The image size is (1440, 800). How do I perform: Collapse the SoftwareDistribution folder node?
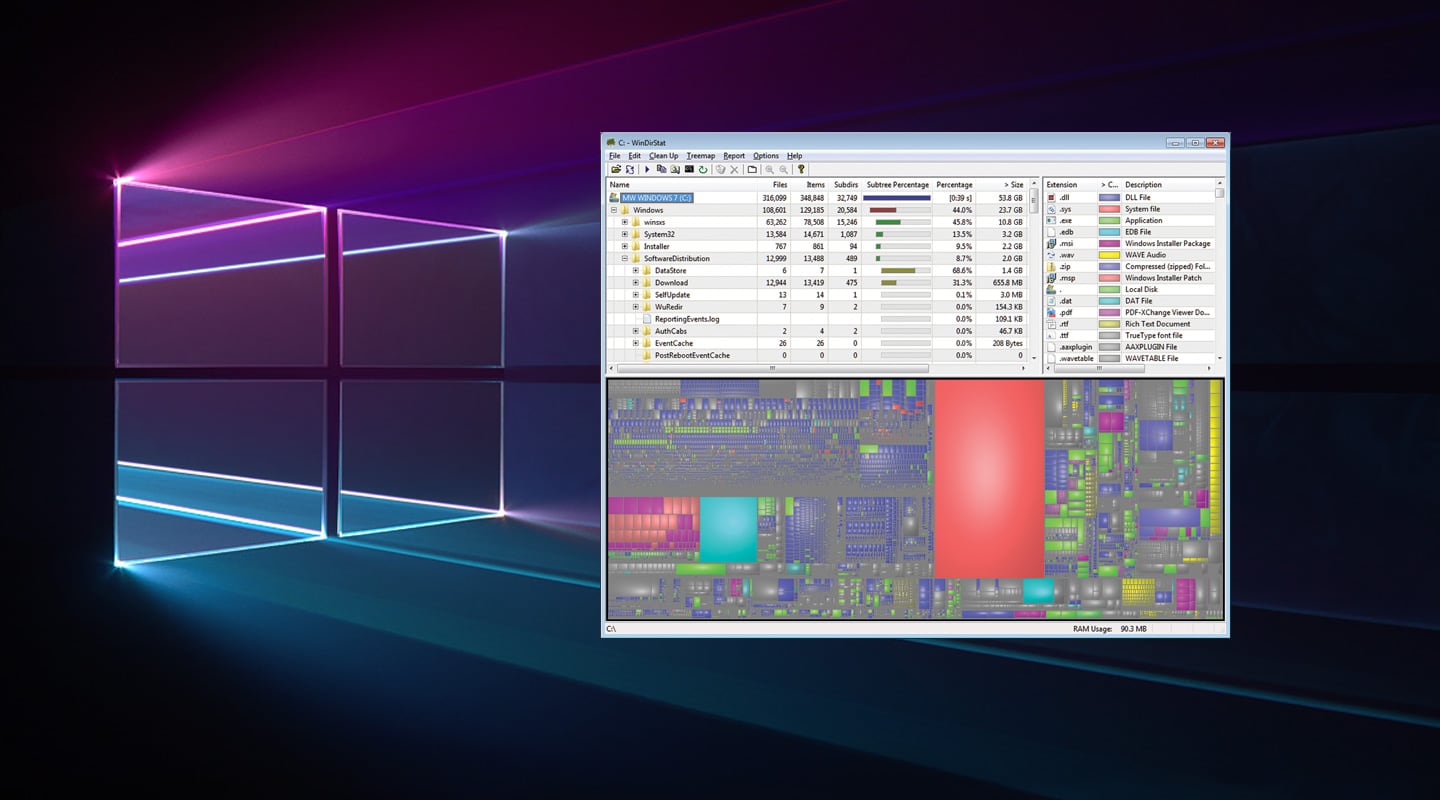[x=625, y=258]
